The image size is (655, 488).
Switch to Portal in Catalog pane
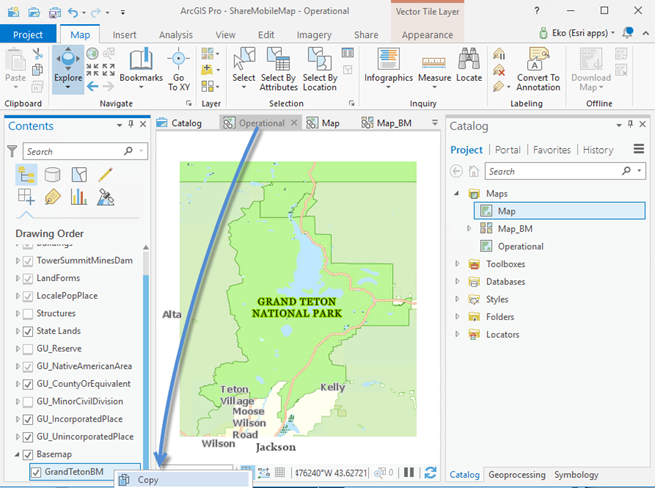[x=508, y=150]
